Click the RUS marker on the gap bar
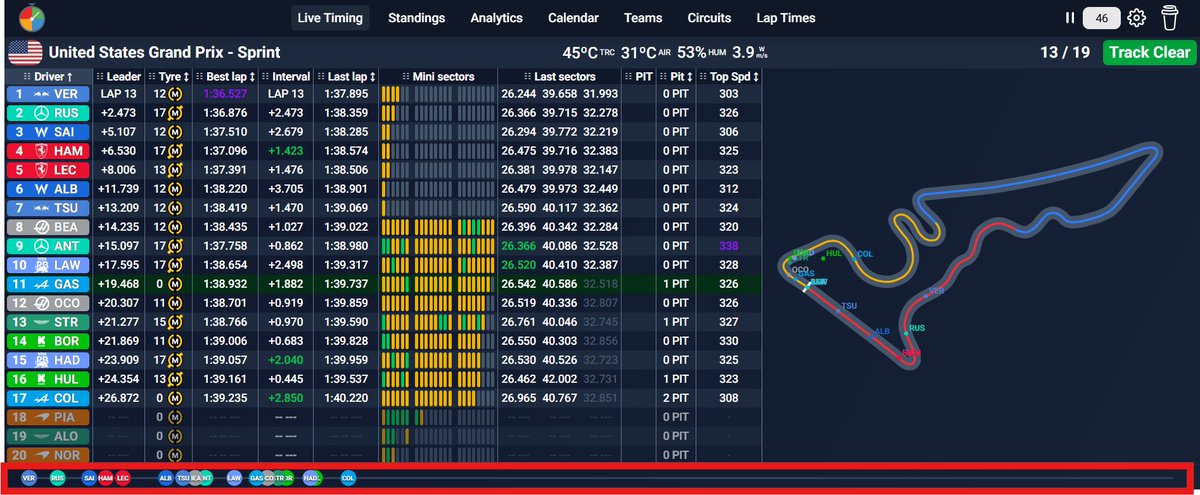The image size is (1200, 495). 58,478
